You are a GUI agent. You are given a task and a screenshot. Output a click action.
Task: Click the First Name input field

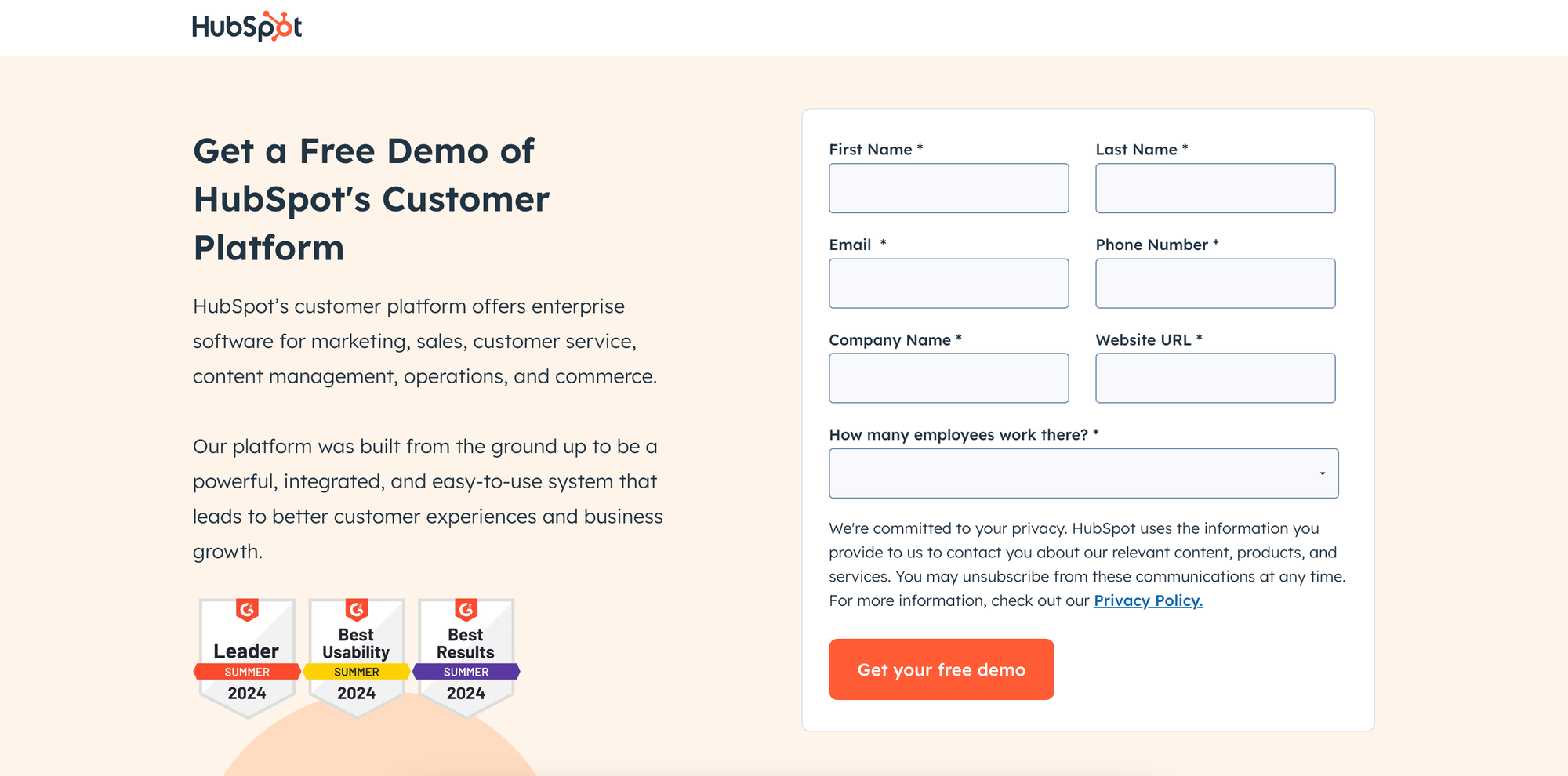tap(948, 188)
